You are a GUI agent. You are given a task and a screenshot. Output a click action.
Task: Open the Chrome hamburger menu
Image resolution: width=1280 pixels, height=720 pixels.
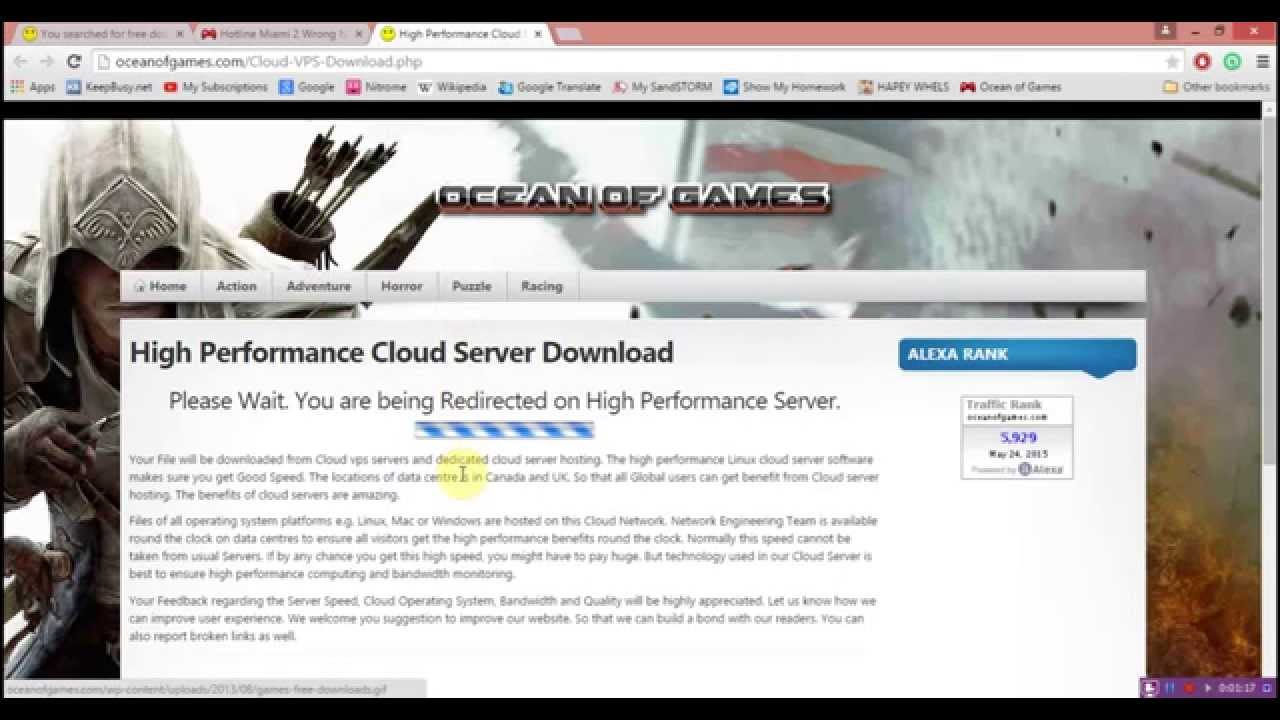1263,61
